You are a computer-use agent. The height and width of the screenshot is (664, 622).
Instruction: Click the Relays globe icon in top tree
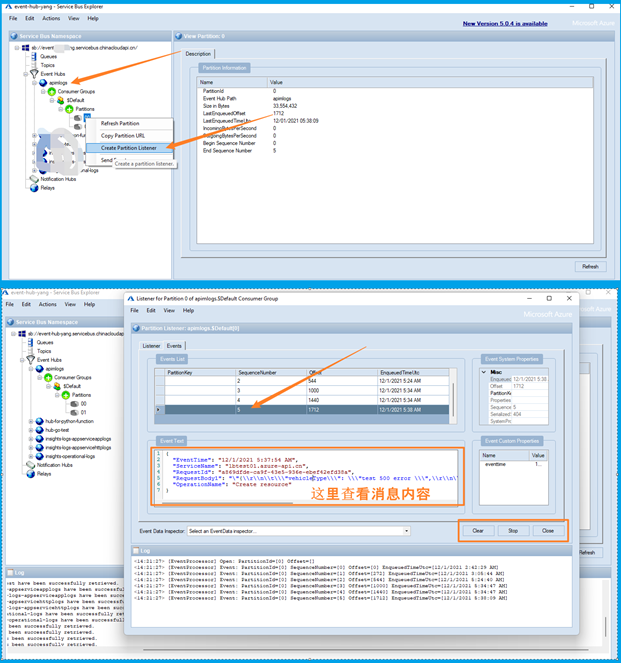(x=34, y=188)
